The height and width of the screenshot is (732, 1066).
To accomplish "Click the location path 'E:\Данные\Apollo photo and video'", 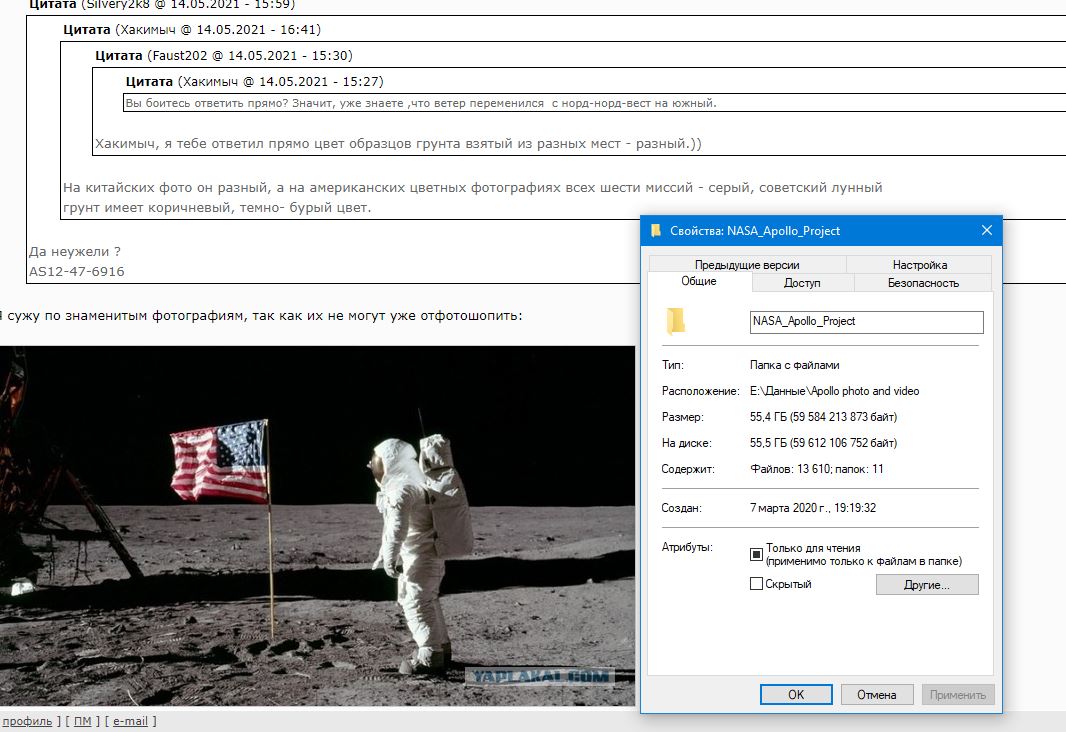I will click(834, 391).
